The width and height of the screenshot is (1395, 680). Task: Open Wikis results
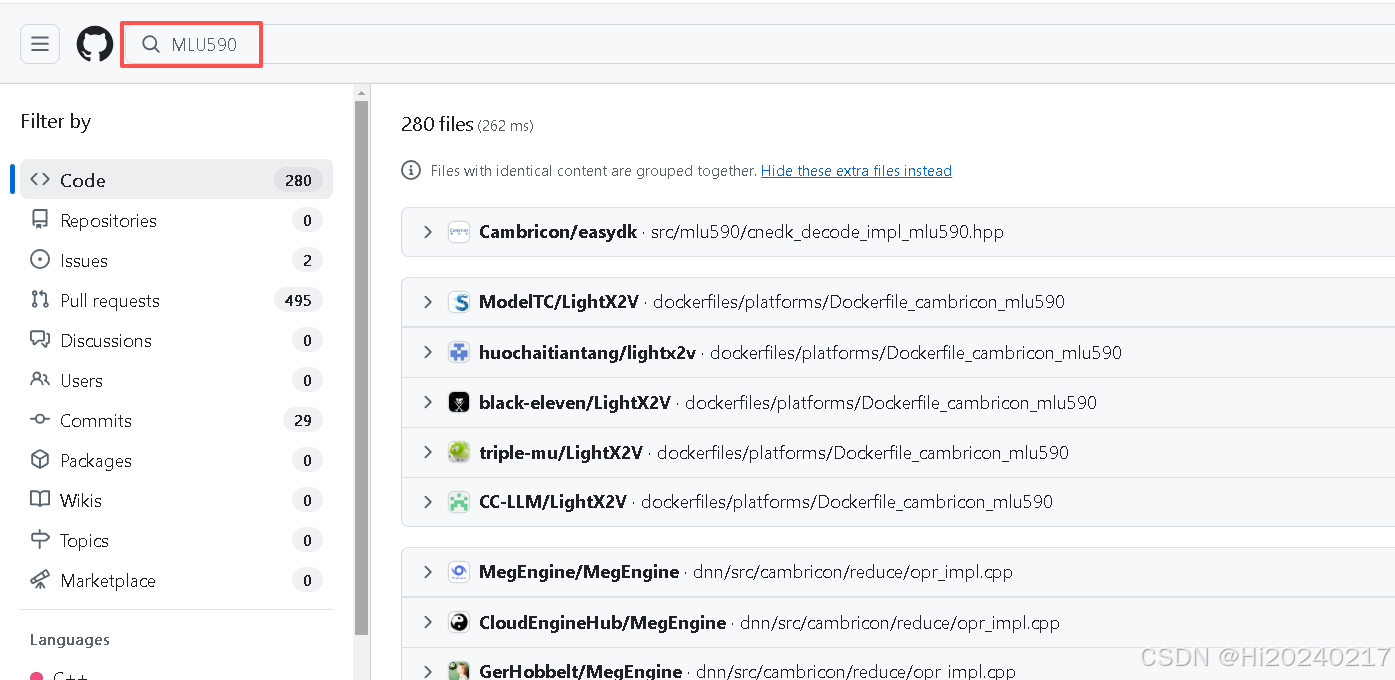point(176,500)
